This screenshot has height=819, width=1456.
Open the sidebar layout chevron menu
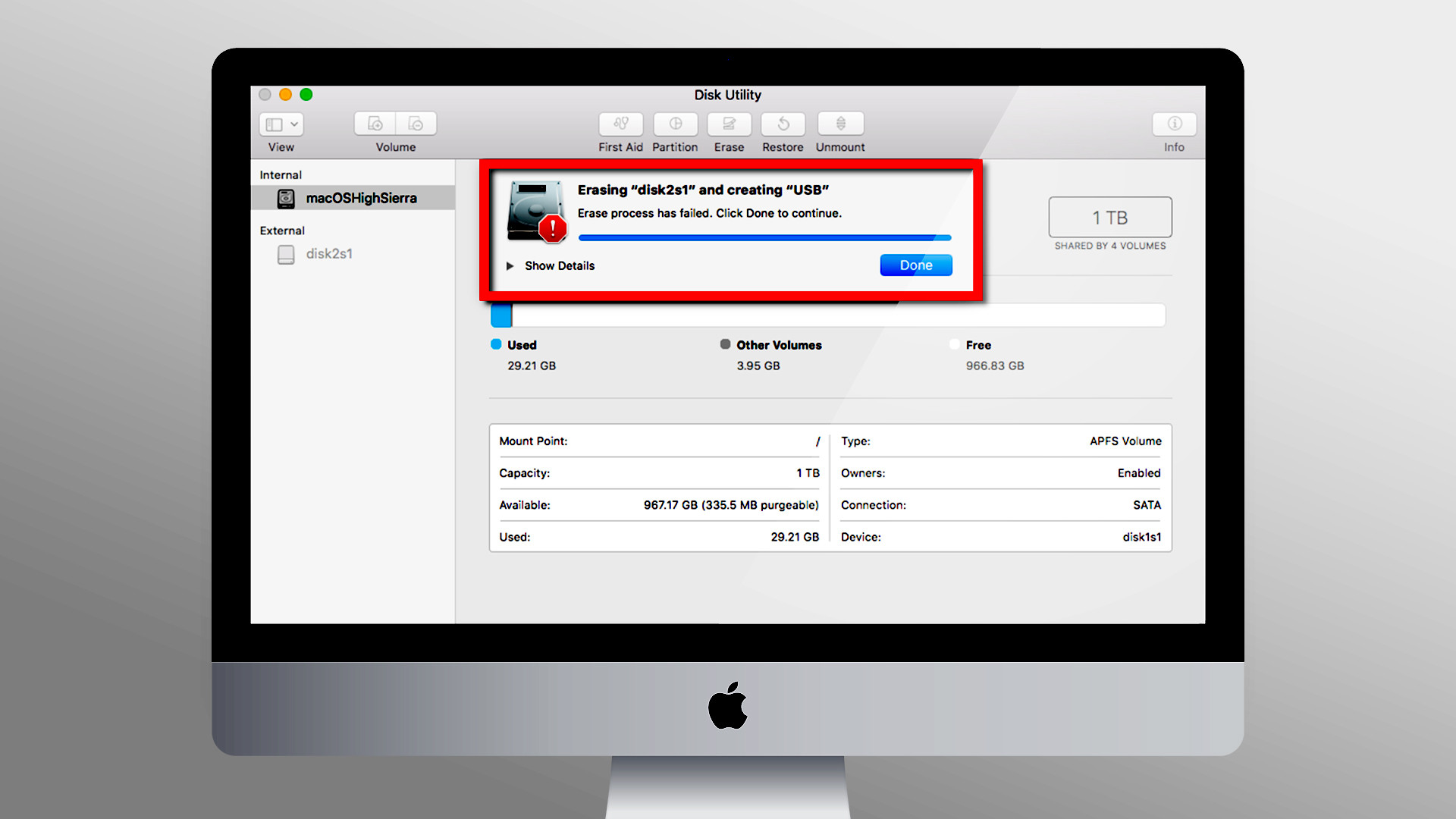coord(293,124)
